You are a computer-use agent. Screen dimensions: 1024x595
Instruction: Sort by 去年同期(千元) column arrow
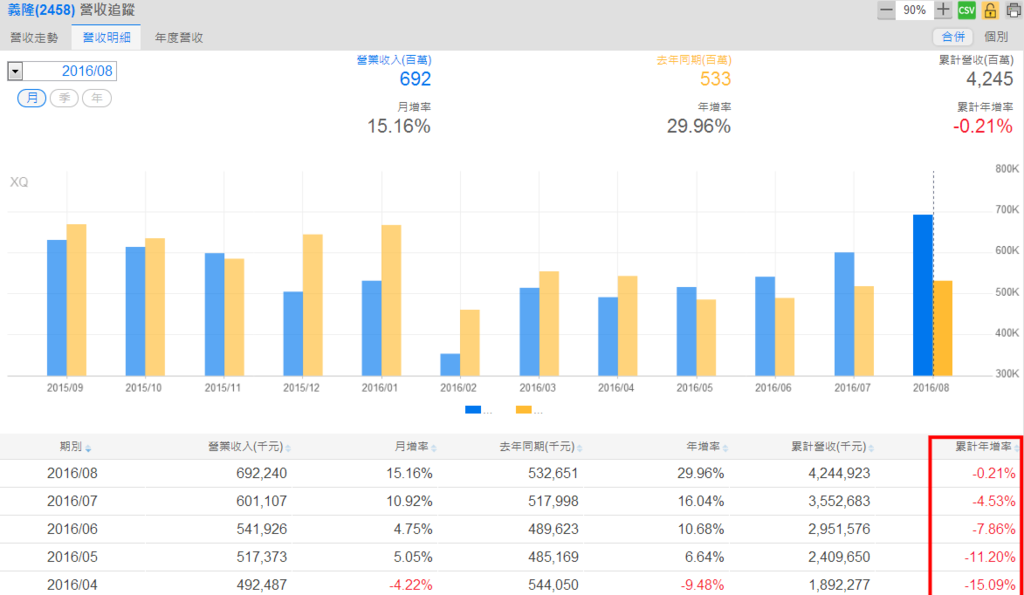[x=580, y=449]
